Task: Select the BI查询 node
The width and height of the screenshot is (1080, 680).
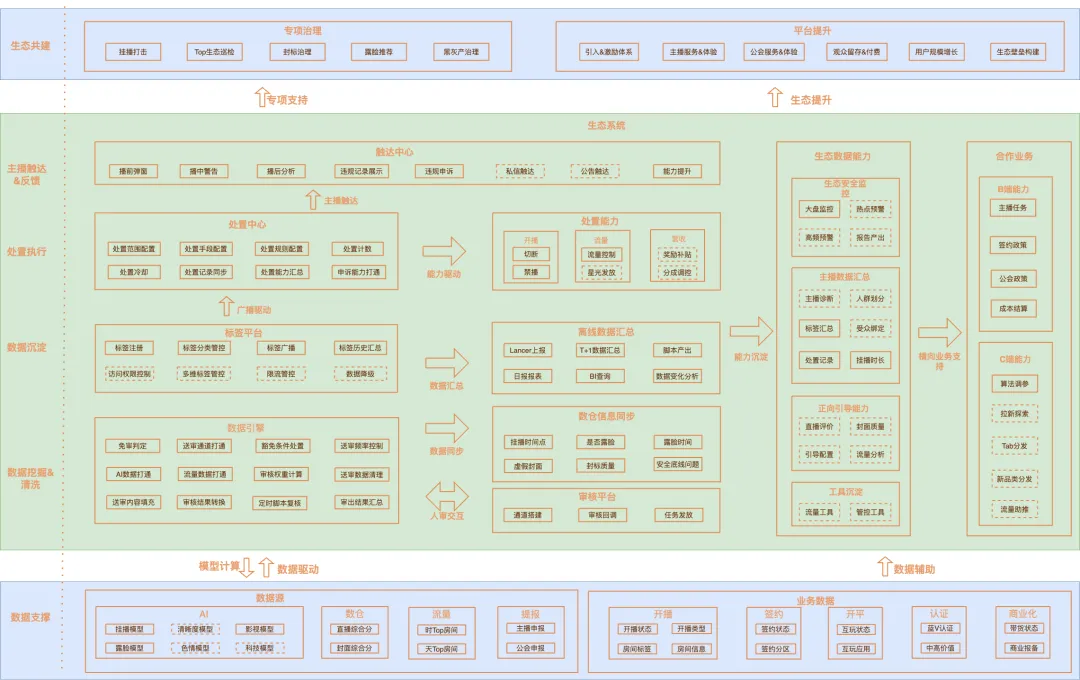Action: 600,376
